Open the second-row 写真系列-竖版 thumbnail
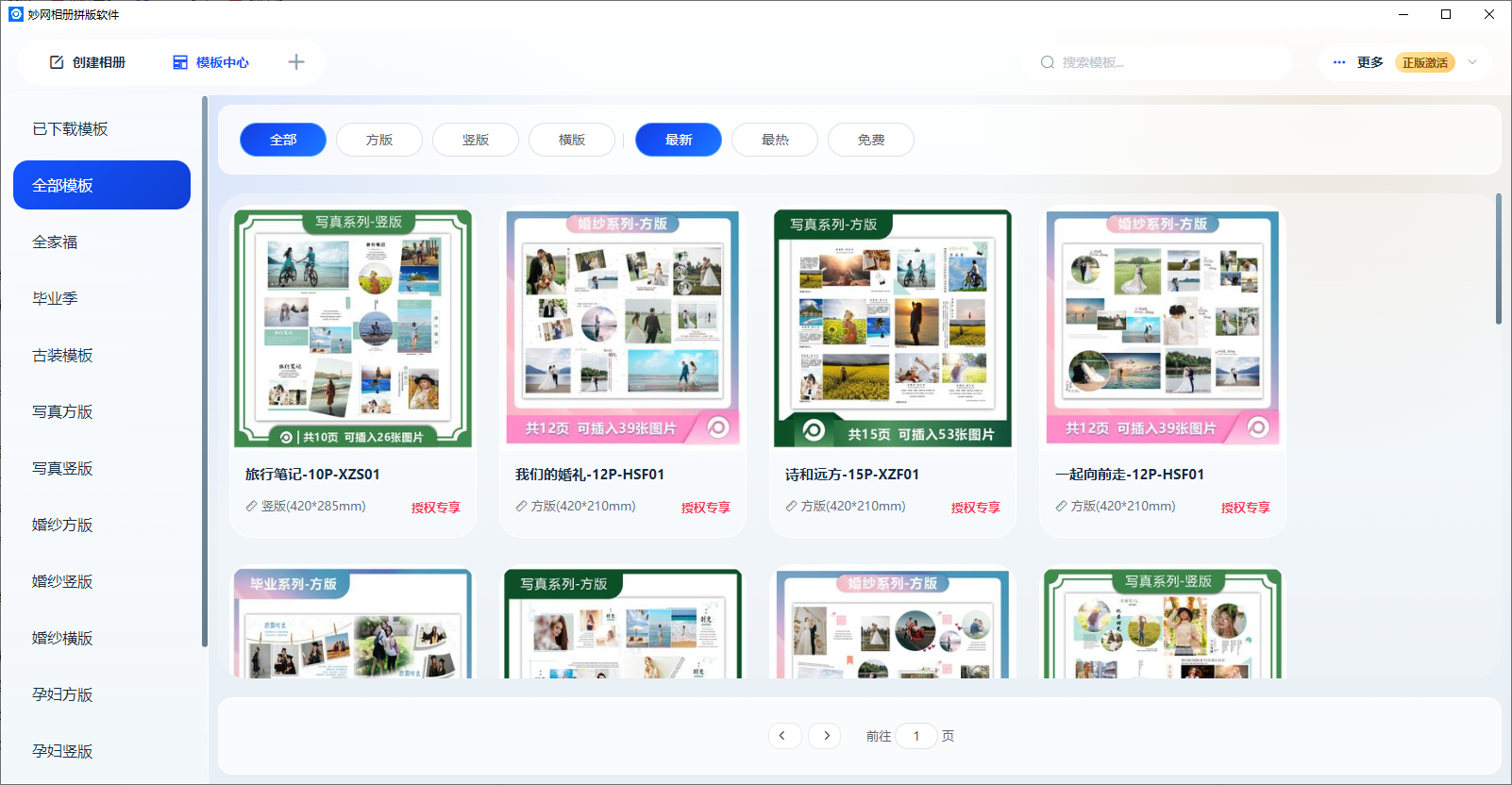 [x=1163, y=624]
